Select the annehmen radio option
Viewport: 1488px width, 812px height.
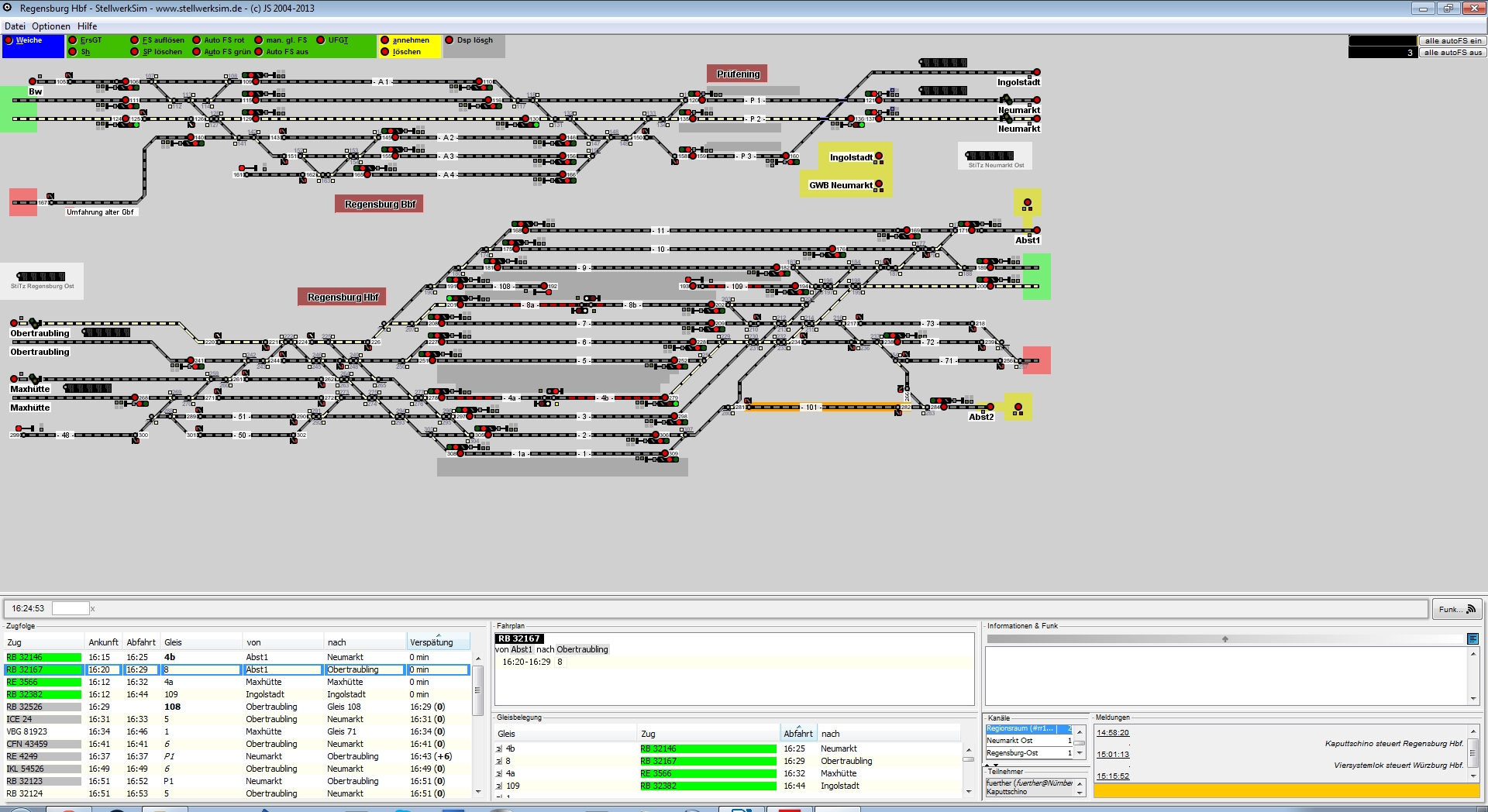pyautogui.click(x=384, y=40)
